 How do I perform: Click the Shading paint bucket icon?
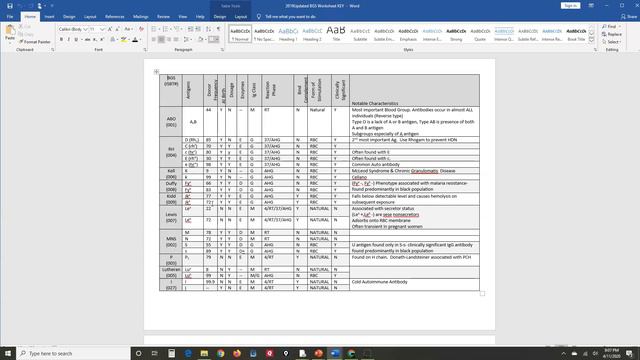pos(200,40)
